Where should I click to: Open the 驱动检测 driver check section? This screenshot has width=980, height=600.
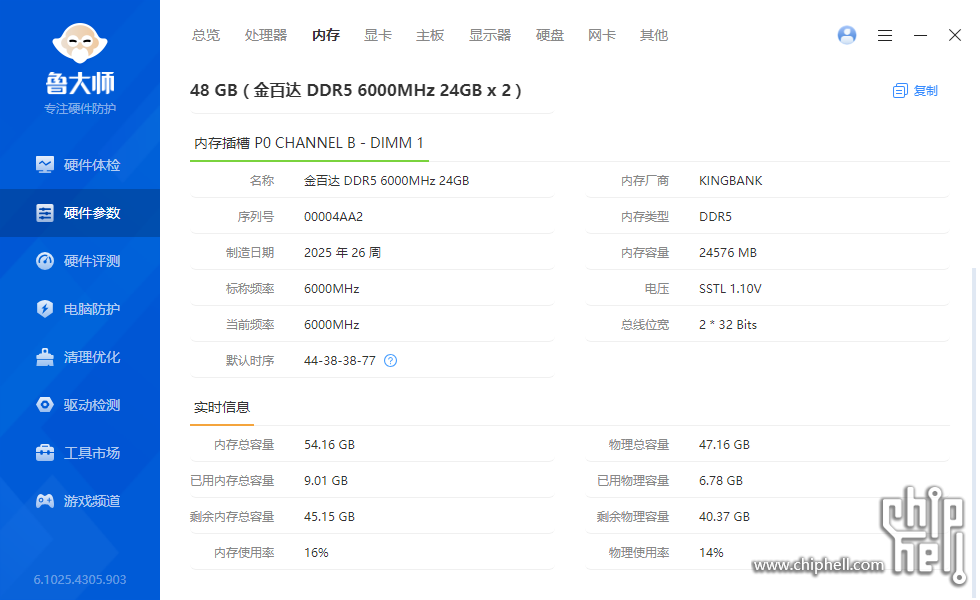[x=80, y=404]
